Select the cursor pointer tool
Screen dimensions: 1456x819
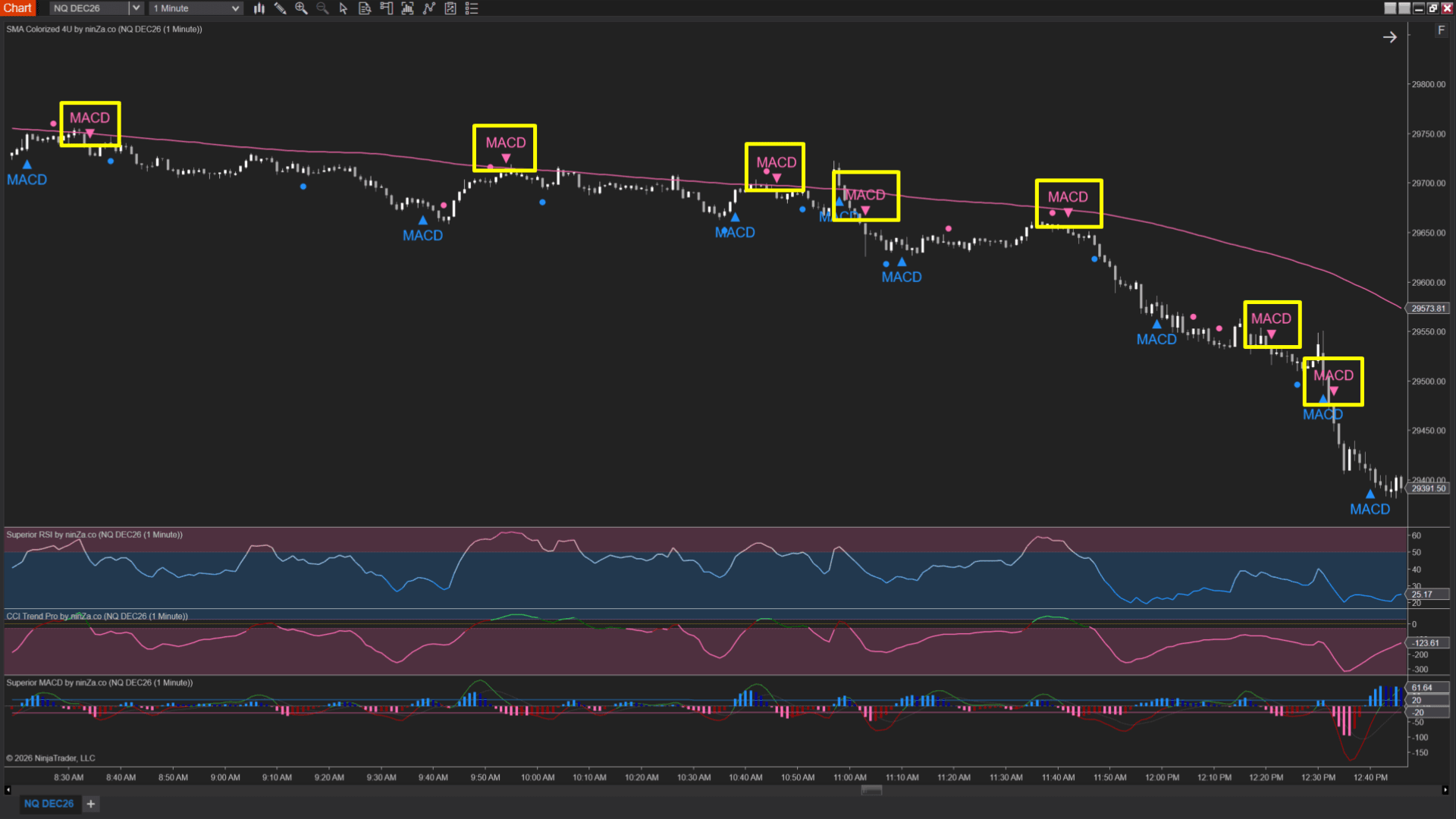click(x=344, y=8)
